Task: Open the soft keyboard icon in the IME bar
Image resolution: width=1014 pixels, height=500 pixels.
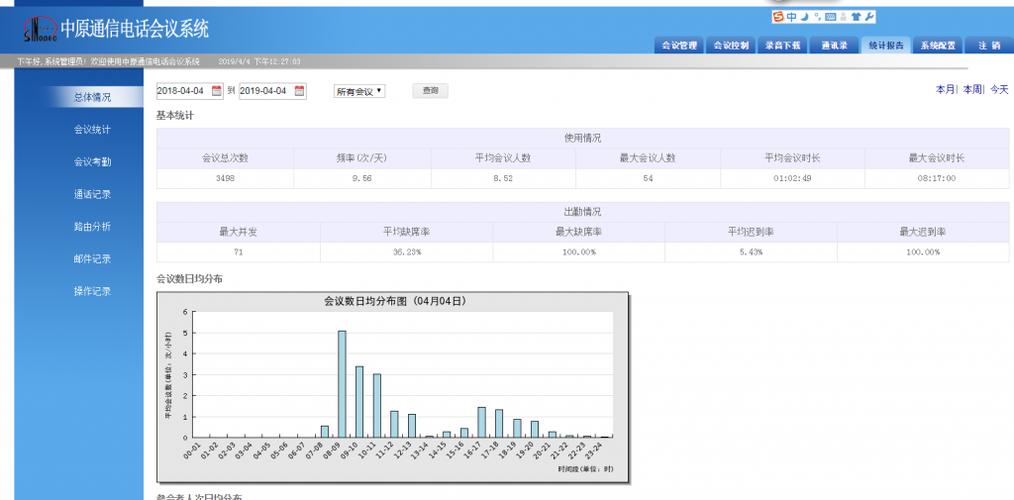Action: (x=831, y=17)
